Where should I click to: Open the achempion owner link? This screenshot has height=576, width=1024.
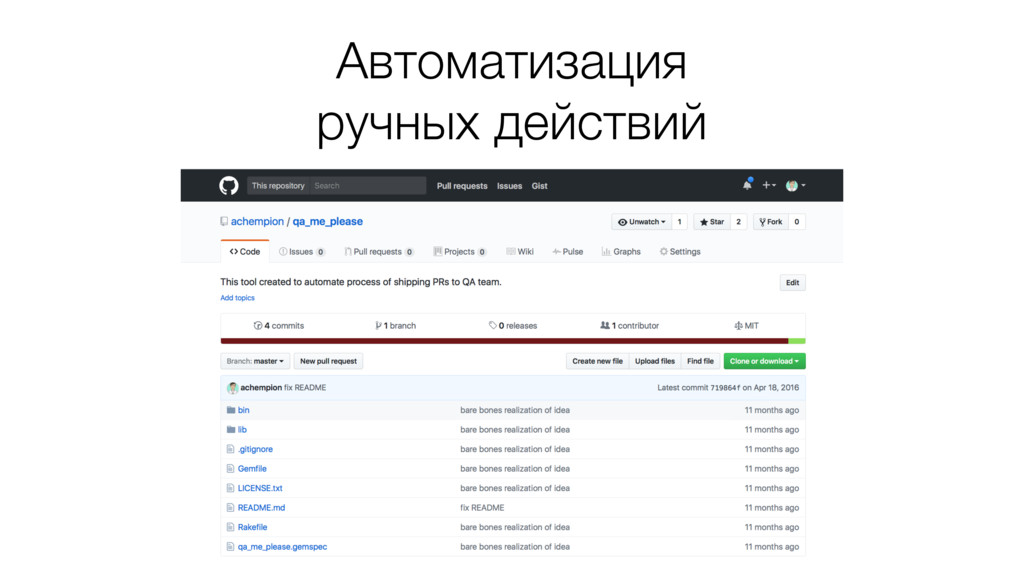click(x=257, y=221)
